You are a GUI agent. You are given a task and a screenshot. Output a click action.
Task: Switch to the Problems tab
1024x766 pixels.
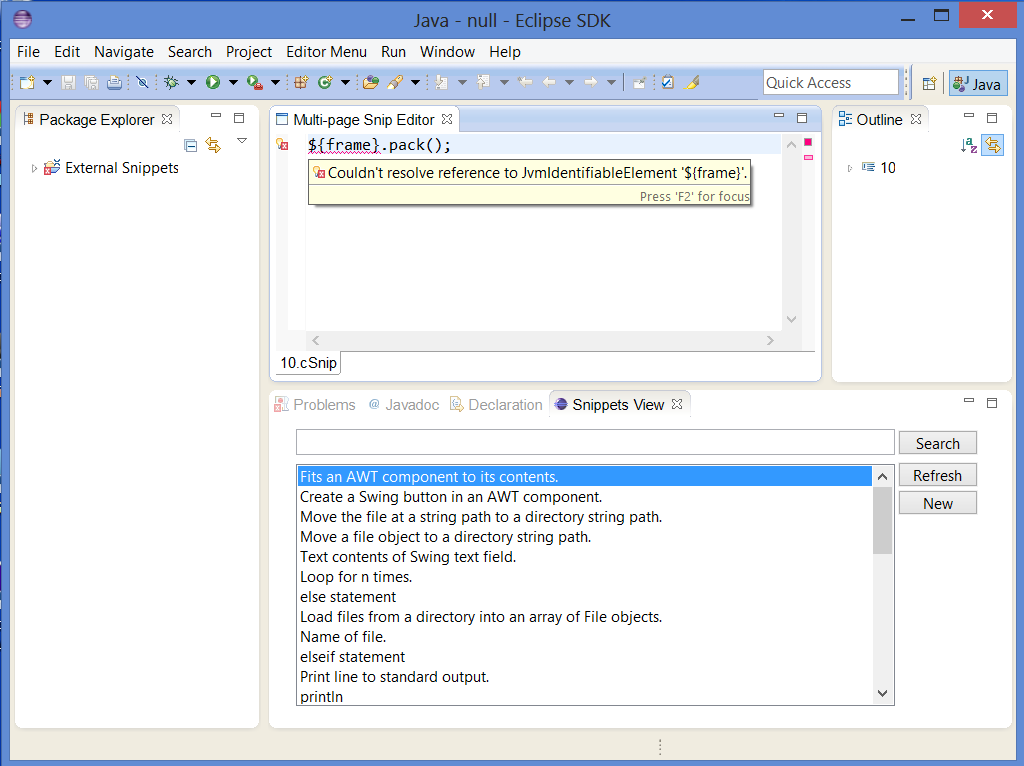coord(315,405)
